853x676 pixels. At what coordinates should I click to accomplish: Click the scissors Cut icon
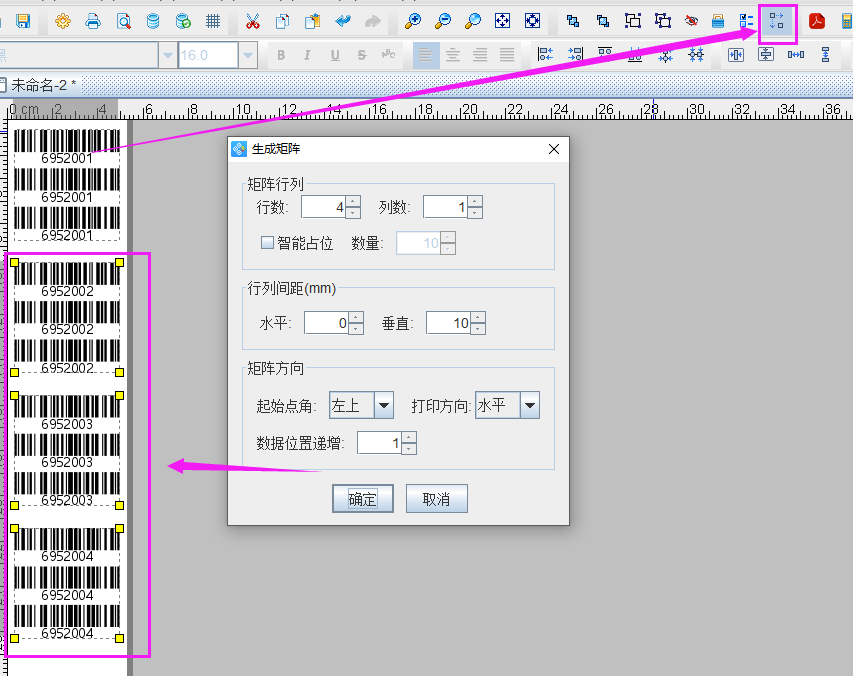pos(252,21)
